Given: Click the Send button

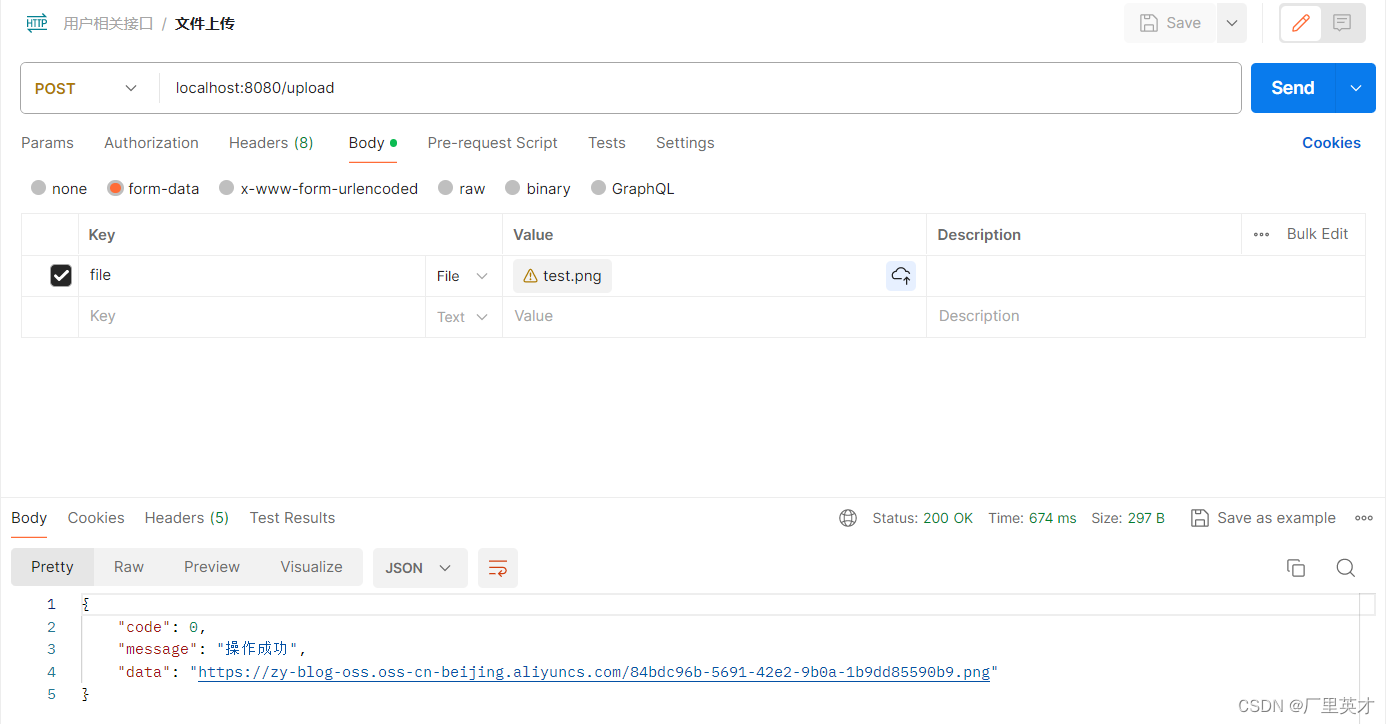Looking at the screenshot, I should 1291,88.
